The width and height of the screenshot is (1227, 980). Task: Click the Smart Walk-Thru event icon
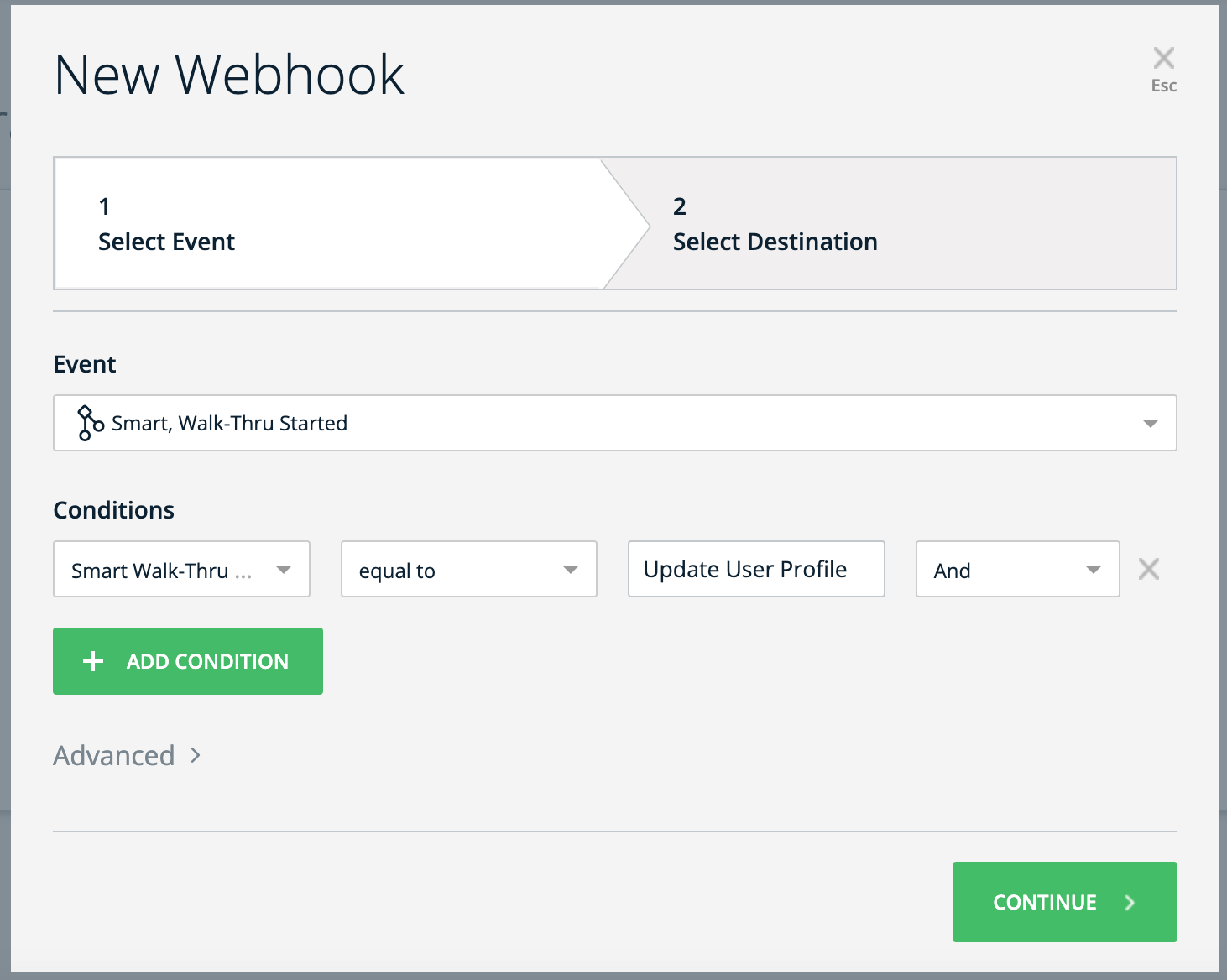click(x=87, y=423)
